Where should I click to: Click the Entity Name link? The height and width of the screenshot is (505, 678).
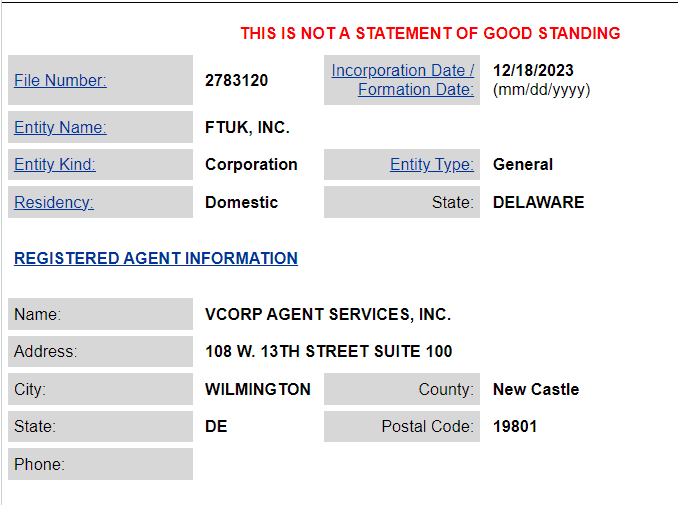(x=60, y=127)
